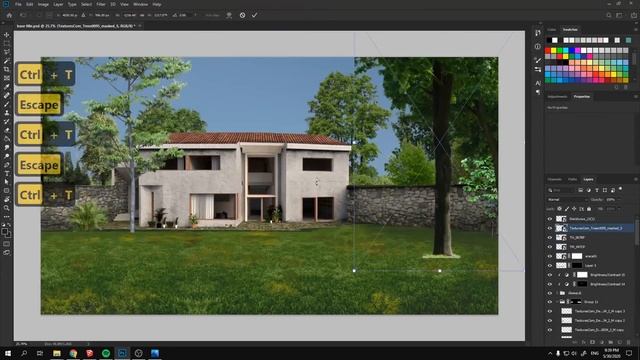The height and width of the screenshot is (360, 640).
Task: Close the open document tab
Action: 140,26
